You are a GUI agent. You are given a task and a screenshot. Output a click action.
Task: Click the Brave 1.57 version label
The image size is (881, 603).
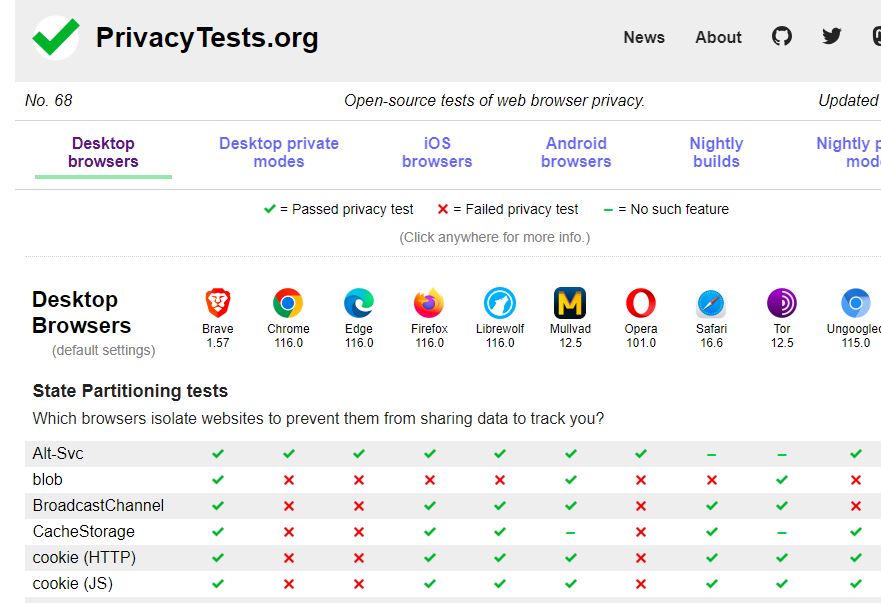218,343
